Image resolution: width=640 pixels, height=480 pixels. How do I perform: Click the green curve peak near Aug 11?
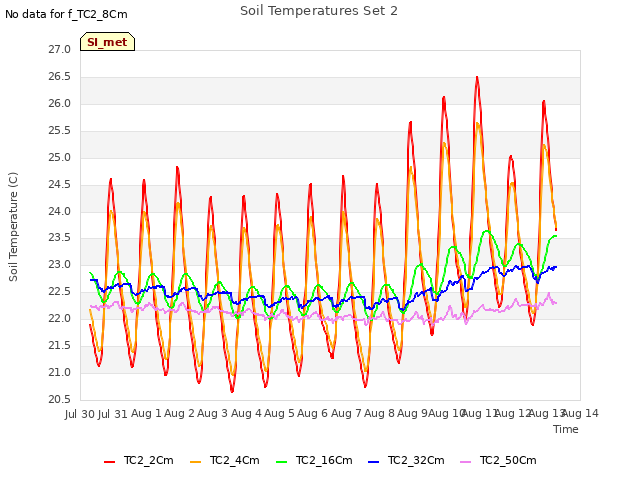pos(487,231)
